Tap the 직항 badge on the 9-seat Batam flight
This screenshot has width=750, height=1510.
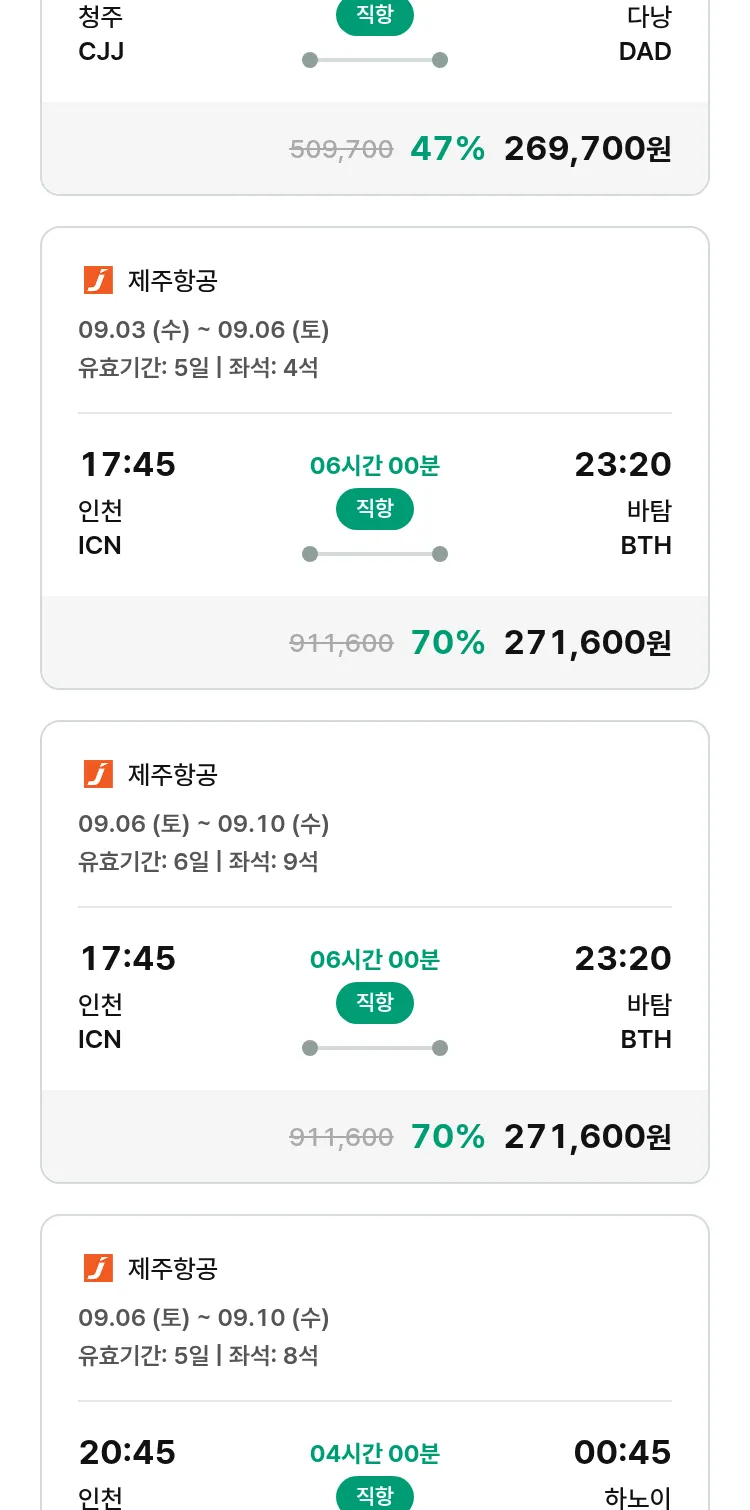pos(374,1003)
